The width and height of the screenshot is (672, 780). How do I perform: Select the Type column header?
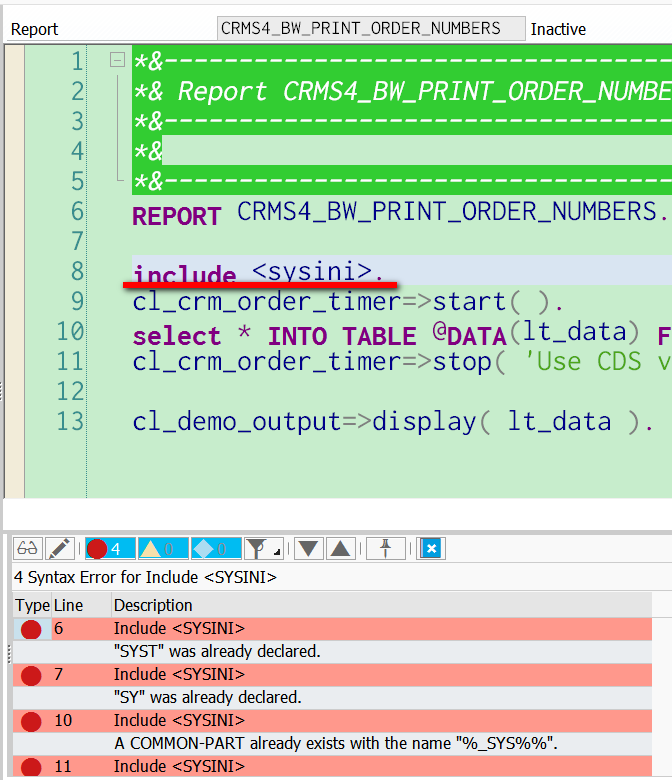coord(32,605)
